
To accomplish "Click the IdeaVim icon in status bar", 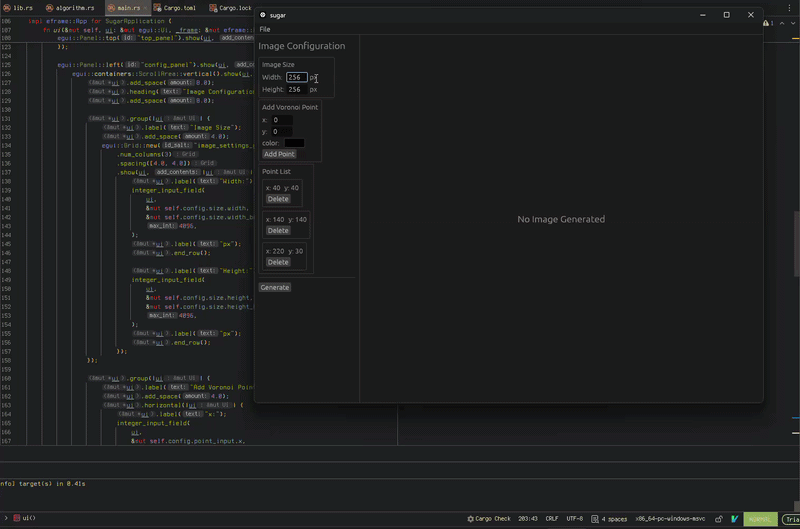I will click(x=735, y=519).
